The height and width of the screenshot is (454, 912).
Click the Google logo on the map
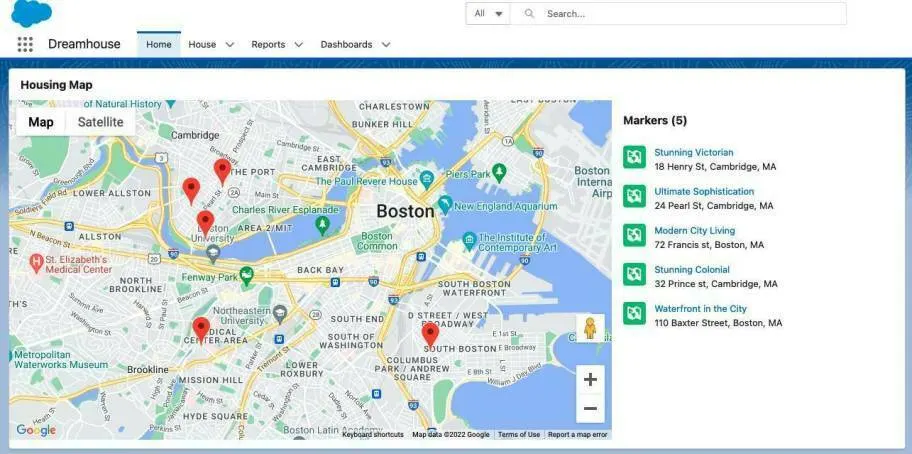[x=36, y=430]
